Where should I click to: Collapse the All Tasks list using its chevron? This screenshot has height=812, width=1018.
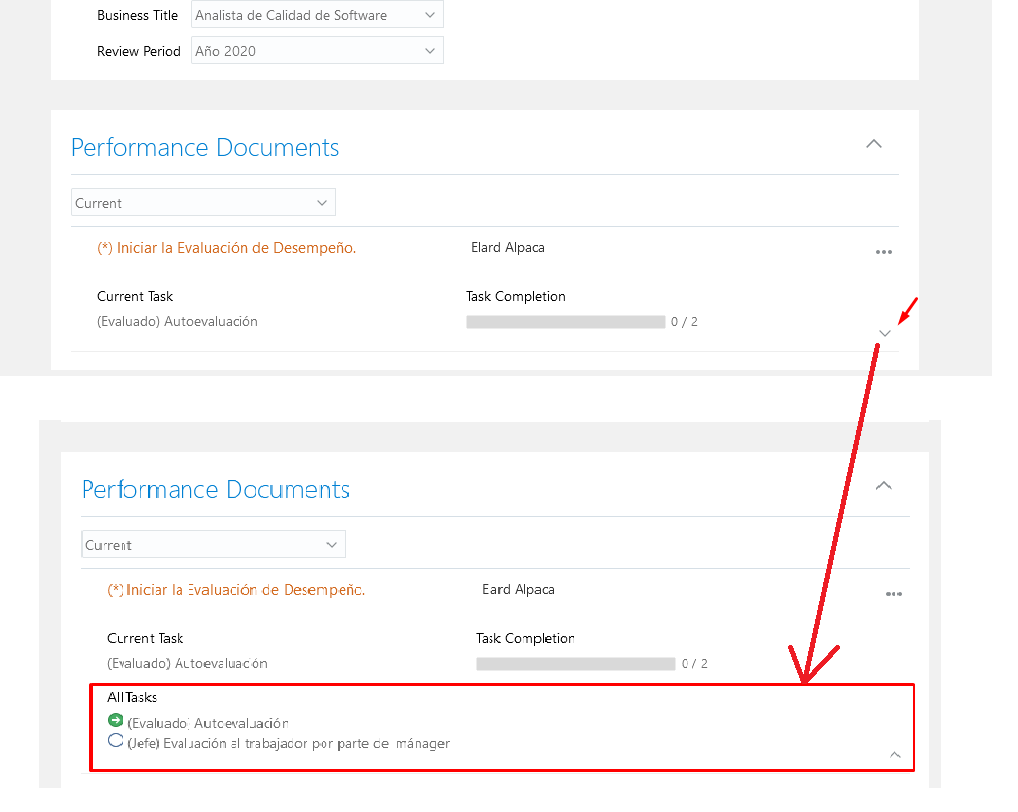point(895,755)
